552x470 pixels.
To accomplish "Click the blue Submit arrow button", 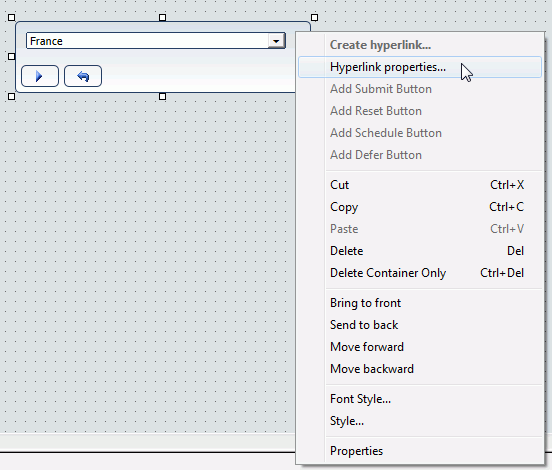I will pyautogui.click(x=40, y=76).
